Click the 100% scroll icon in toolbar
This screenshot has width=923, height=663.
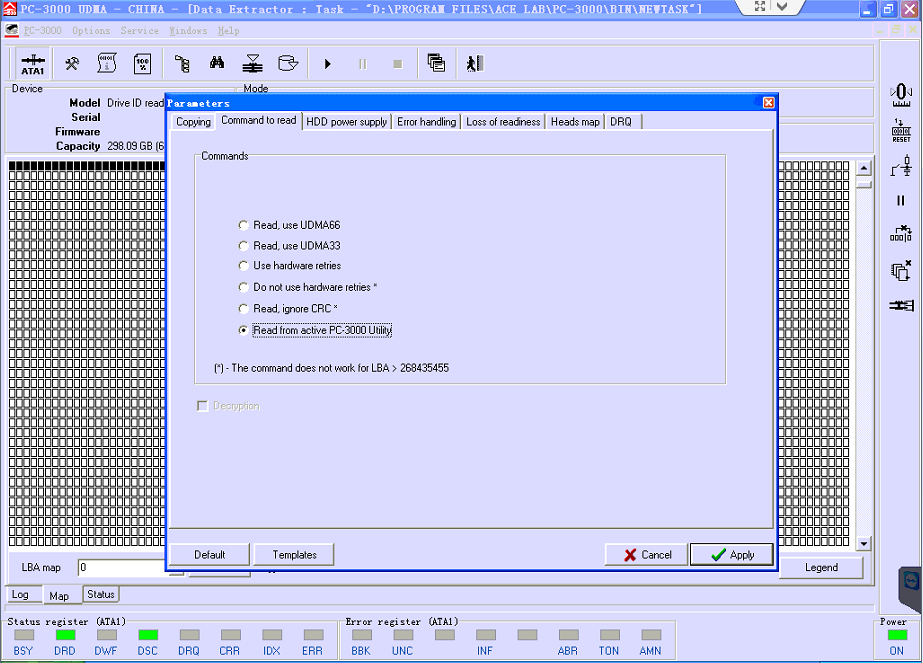click(x=142, y=64)
